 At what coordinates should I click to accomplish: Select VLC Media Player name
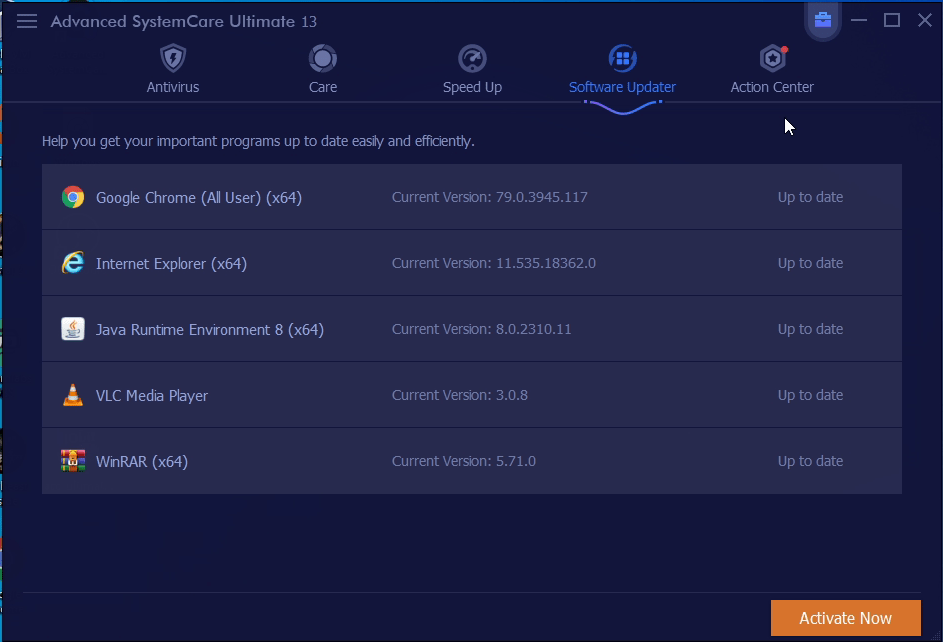point(152,396)
